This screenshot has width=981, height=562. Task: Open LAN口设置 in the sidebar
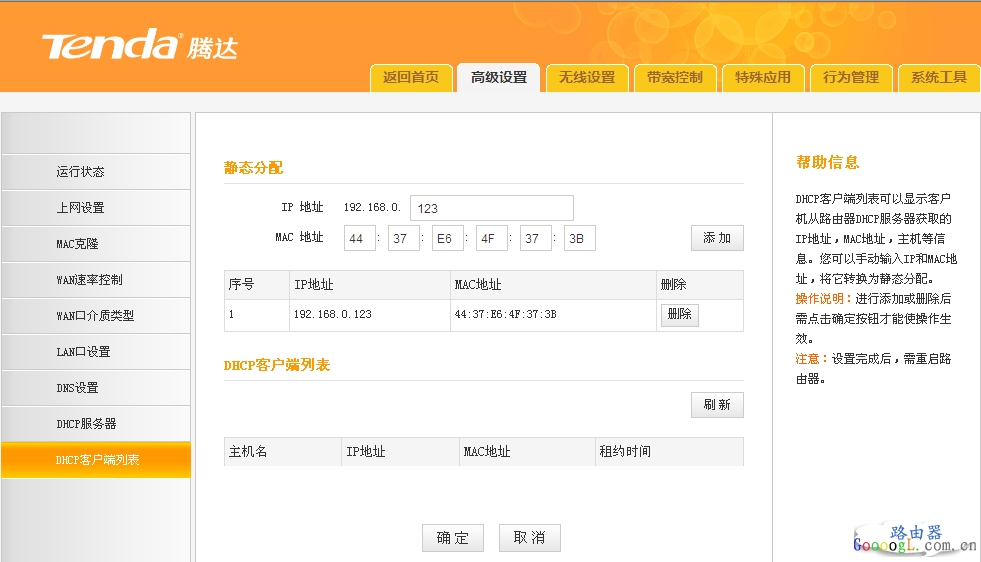click(x=83, y=352)
